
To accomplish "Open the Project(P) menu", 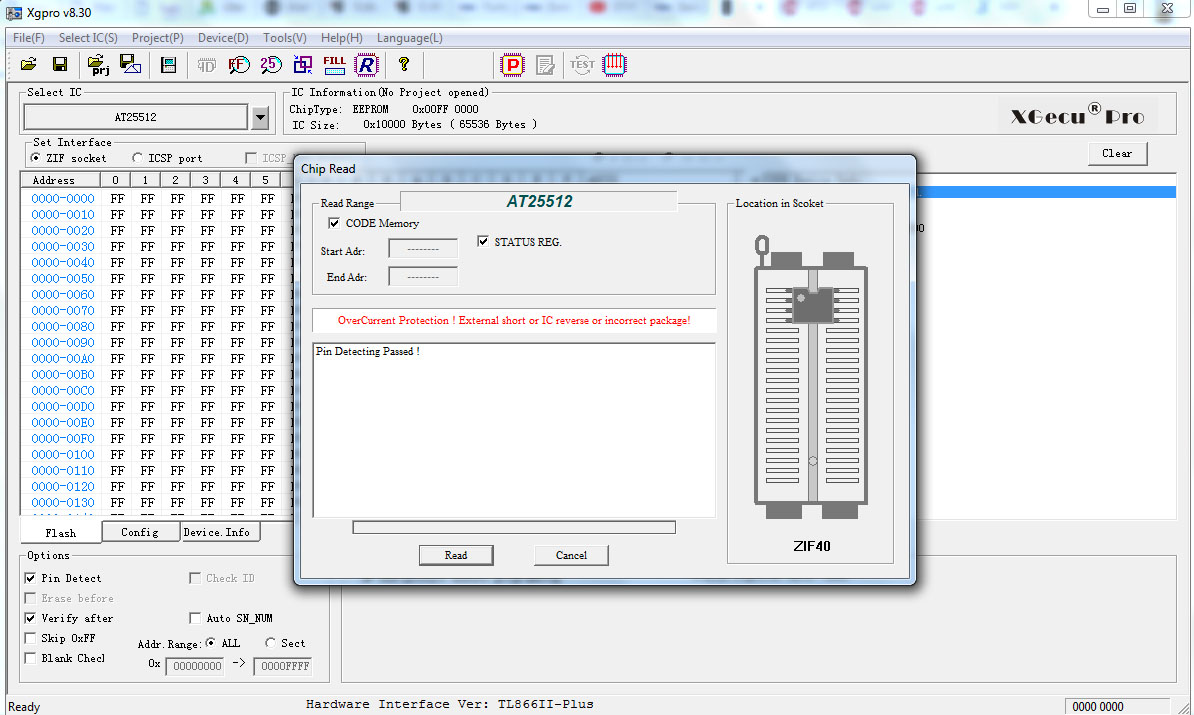I will coord(158,37).
